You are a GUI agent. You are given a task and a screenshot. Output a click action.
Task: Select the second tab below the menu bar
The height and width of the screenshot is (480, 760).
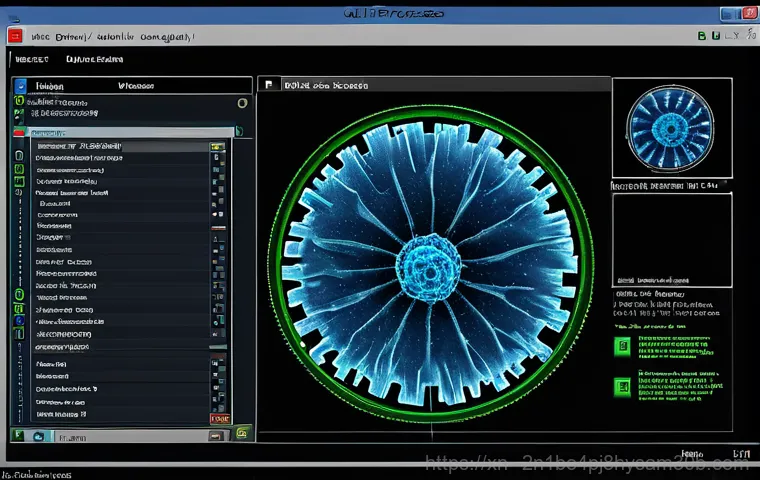pyautogui.click(x=95, y=59)
